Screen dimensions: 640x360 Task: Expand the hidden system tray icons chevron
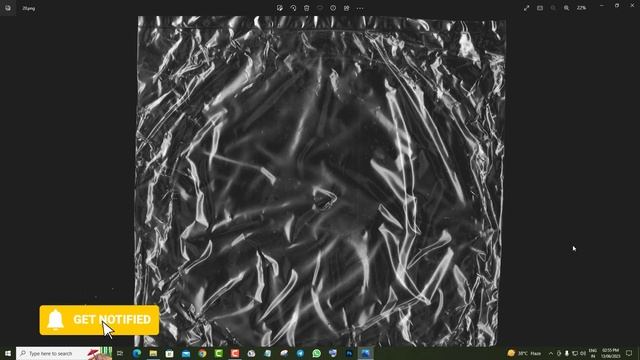[551, 353]
